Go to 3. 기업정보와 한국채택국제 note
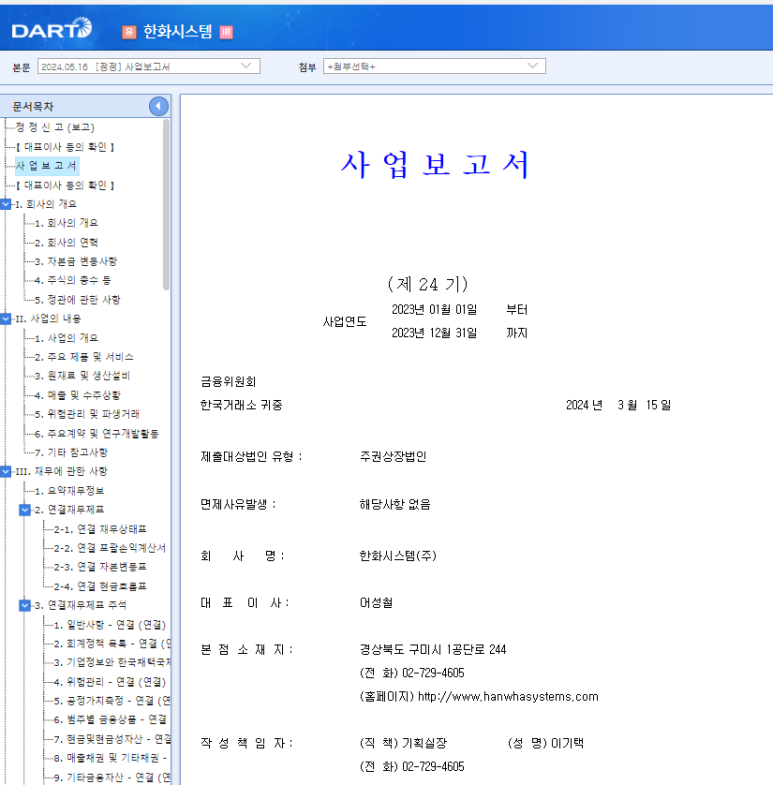 tap(112, 662)
